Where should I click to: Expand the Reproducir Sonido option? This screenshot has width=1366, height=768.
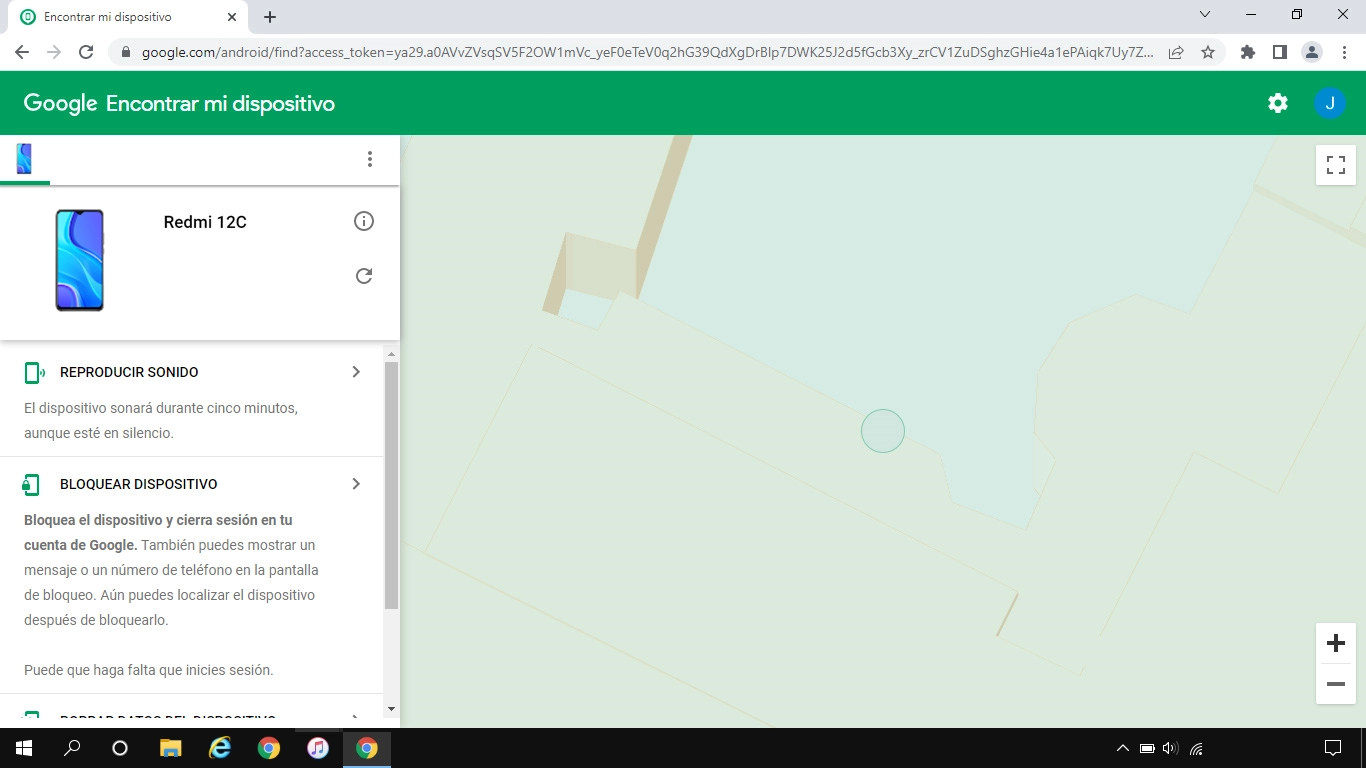pyautogui.click(x=356, y=372)
